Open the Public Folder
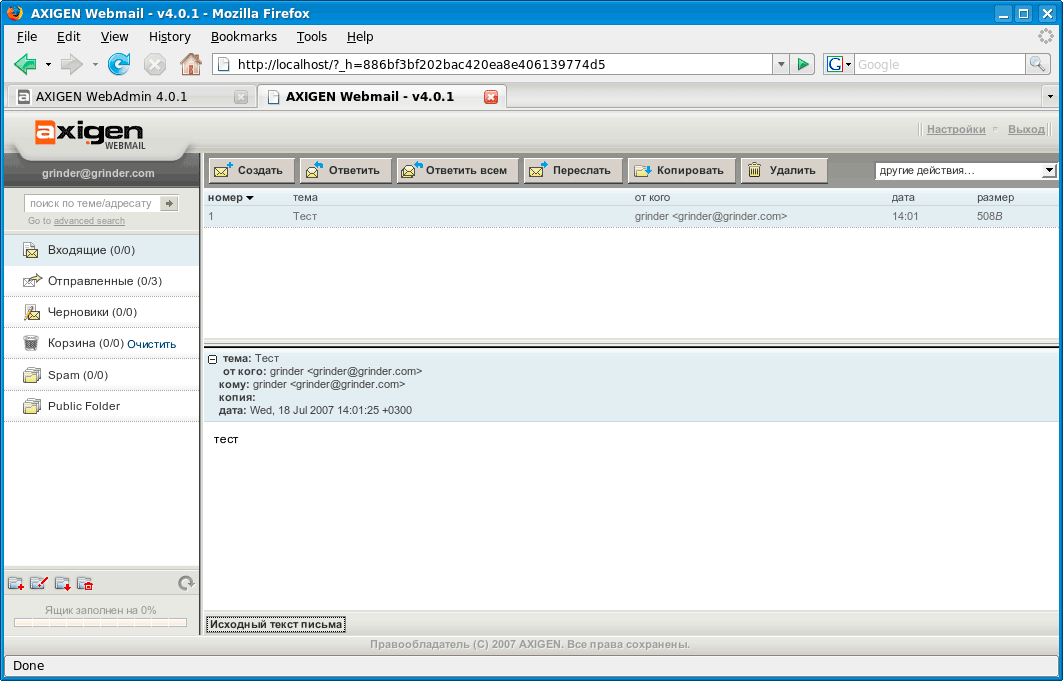Image resolution: width=1063 pixels, height=681 pixels. (x=101, y=406)
